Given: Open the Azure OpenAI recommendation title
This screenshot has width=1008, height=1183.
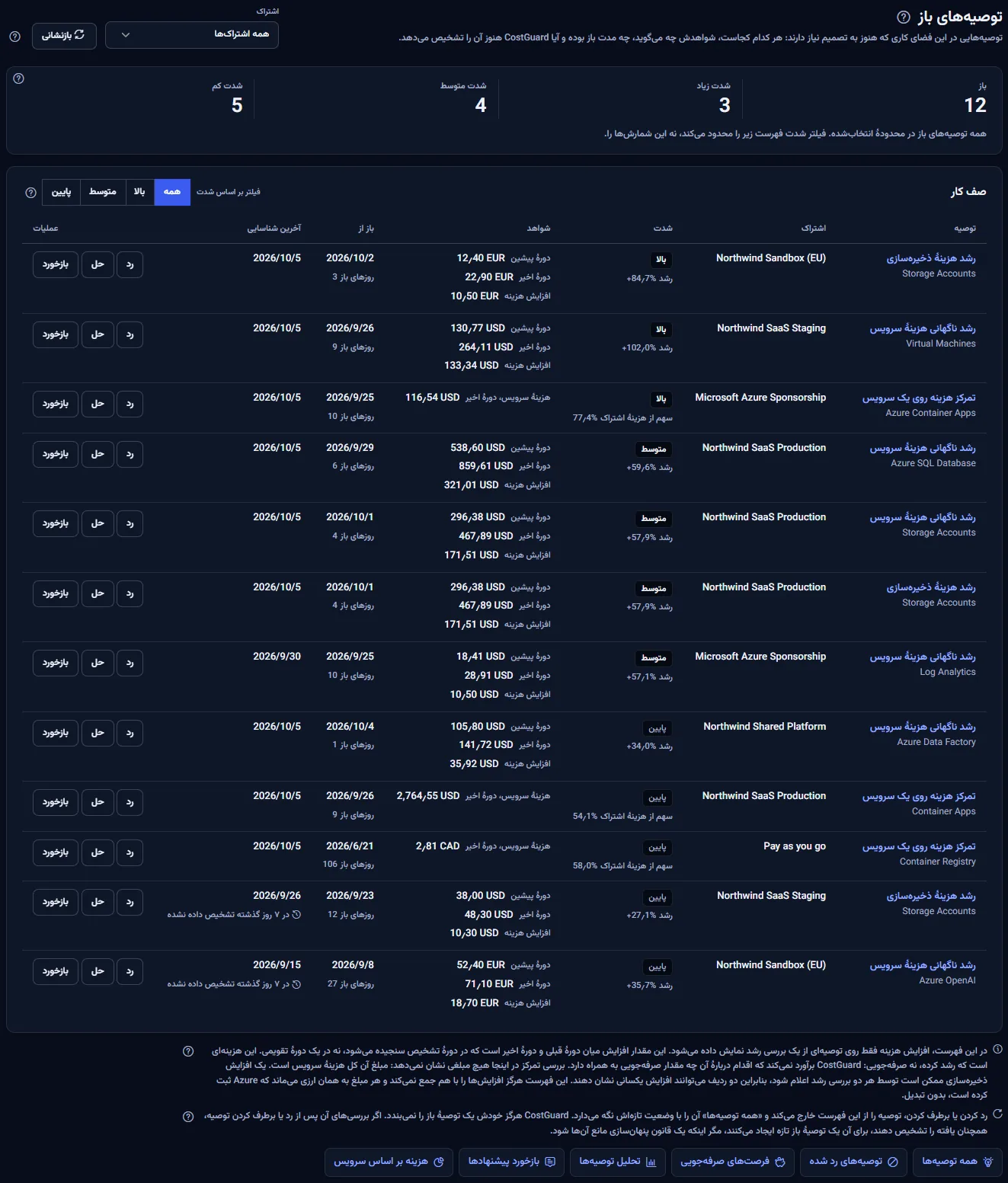Looking at the screenshot, I should point(923,965).
